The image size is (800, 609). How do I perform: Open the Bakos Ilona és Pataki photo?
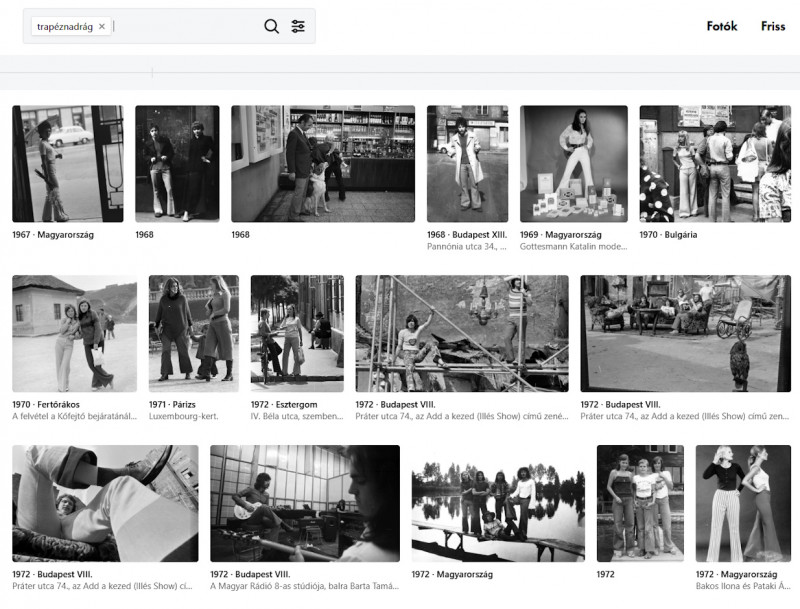click(743, 503)
